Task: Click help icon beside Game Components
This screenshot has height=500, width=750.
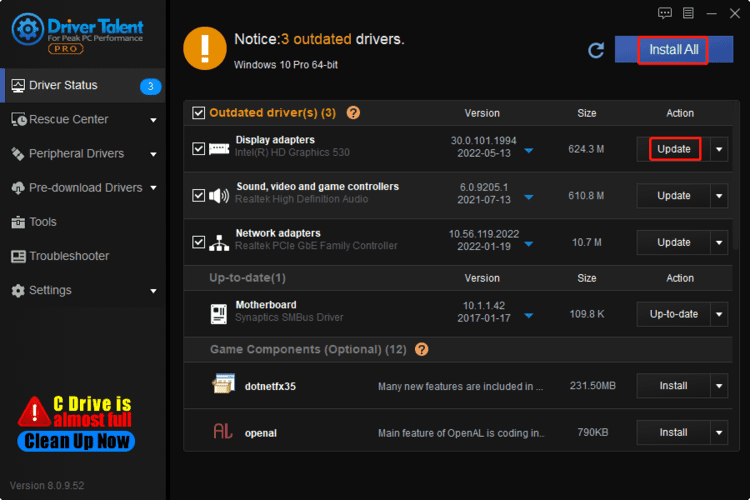Action: tap(421, 349)
